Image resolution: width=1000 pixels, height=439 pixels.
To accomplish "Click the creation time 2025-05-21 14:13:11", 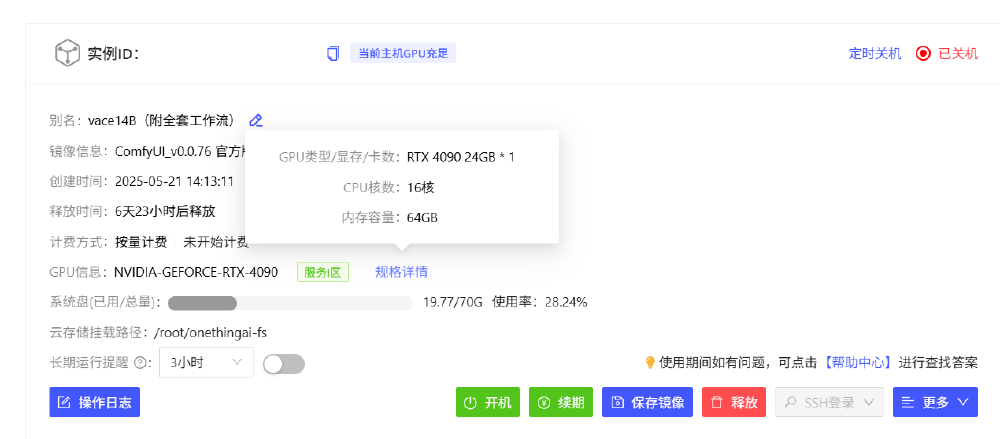I will pyautogui.click(x=174, y=181).
